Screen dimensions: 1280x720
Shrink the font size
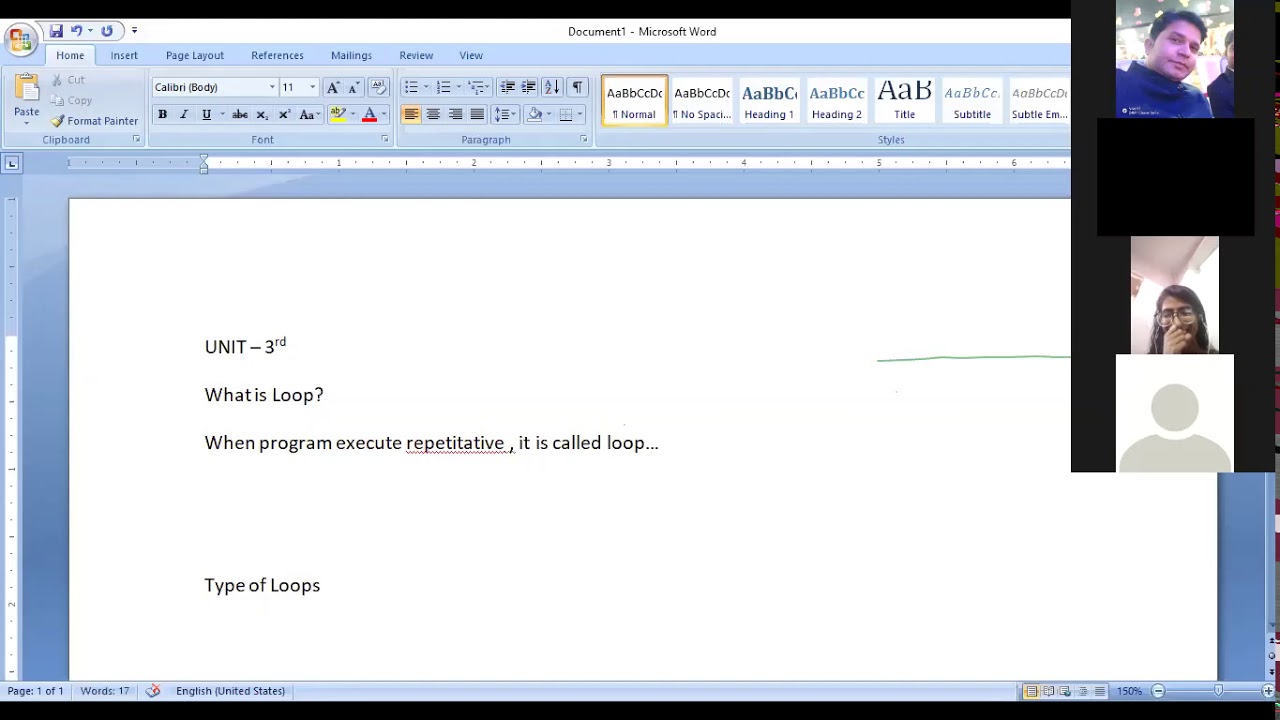click(353, 87)
